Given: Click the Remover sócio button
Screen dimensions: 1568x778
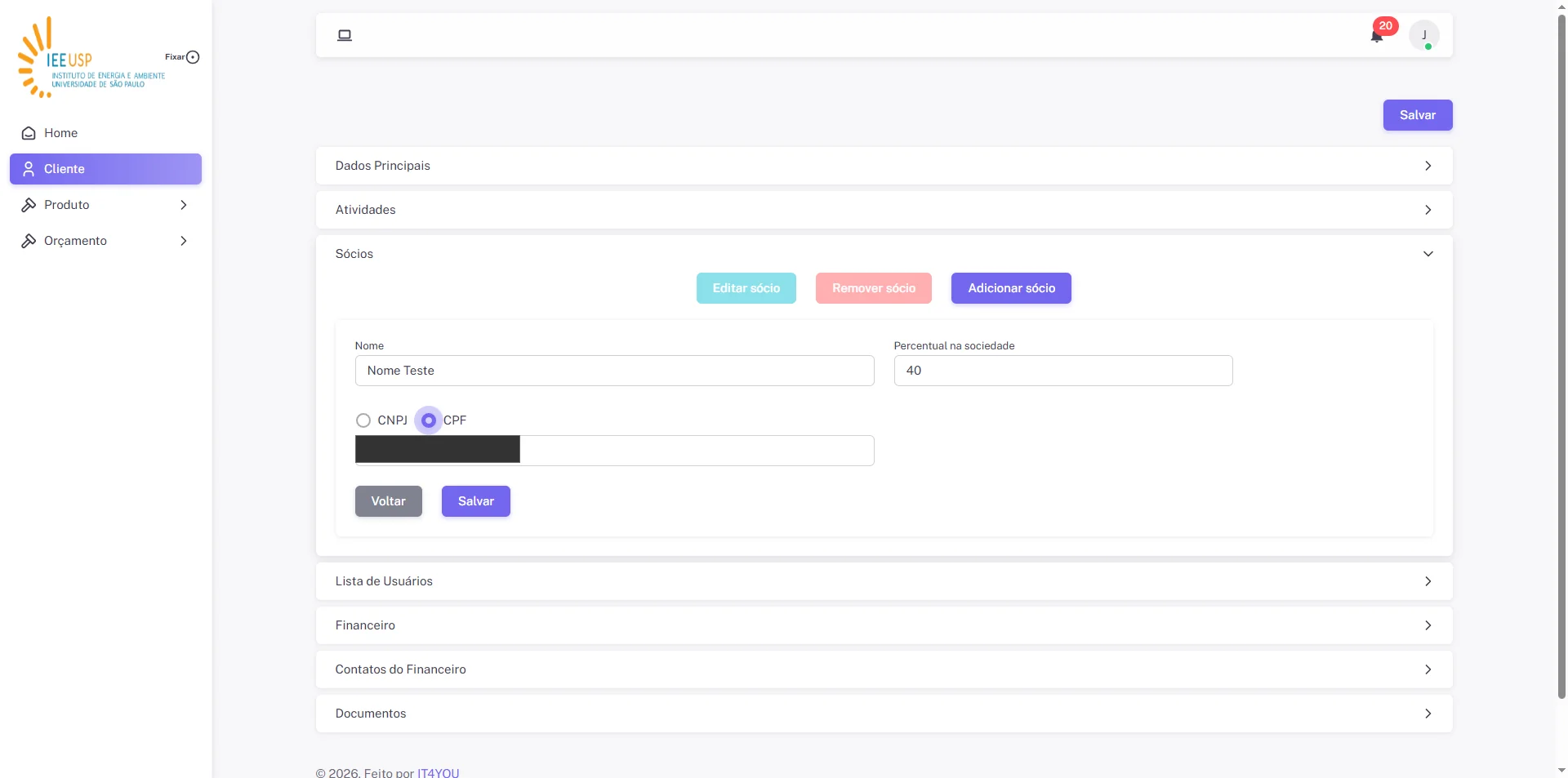Looking at the screenshot, I should tap(874, 288).
